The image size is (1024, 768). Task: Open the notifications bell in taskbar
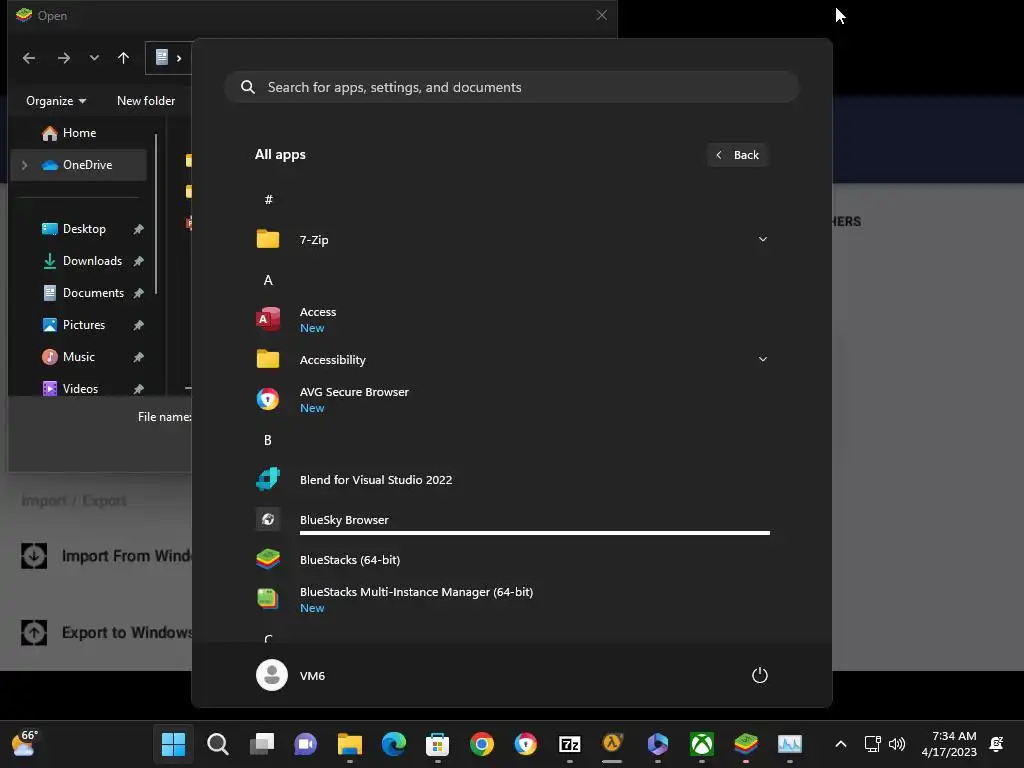(997, 744)
